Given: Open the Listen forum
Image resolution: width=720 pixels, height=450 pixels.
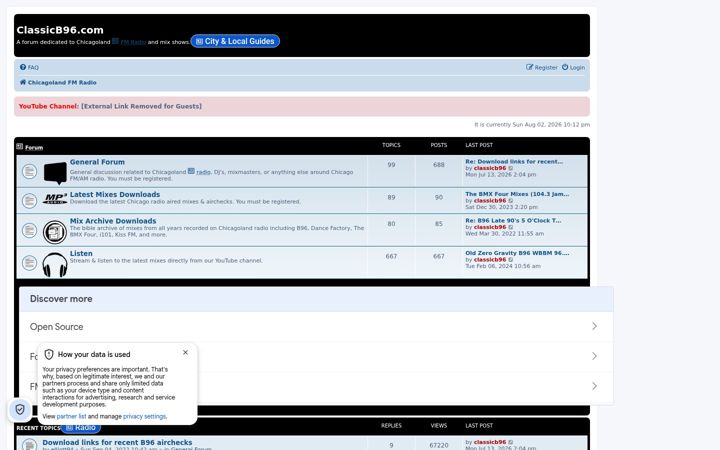Looking at the screenshot, I should (x=81, y=253).
